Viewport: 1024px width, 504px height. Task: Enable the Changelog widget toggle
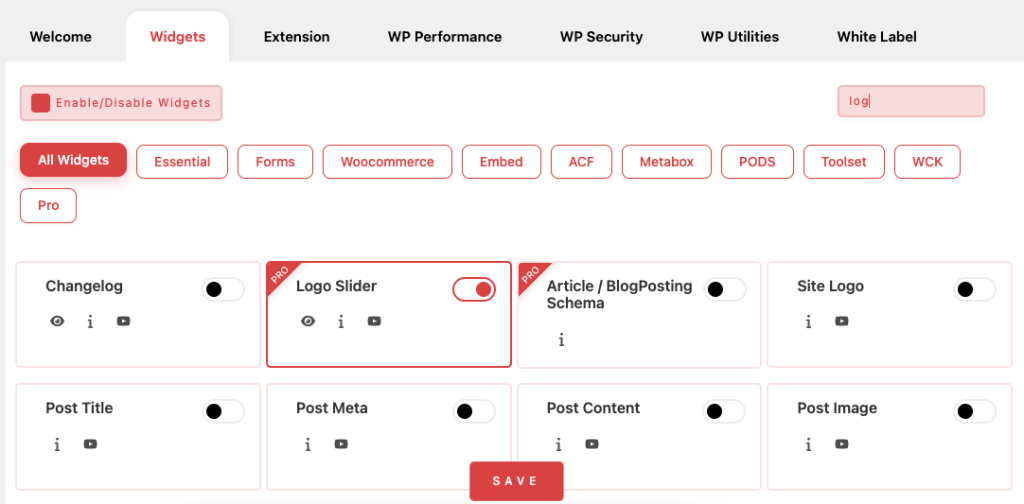coord(223,290)
